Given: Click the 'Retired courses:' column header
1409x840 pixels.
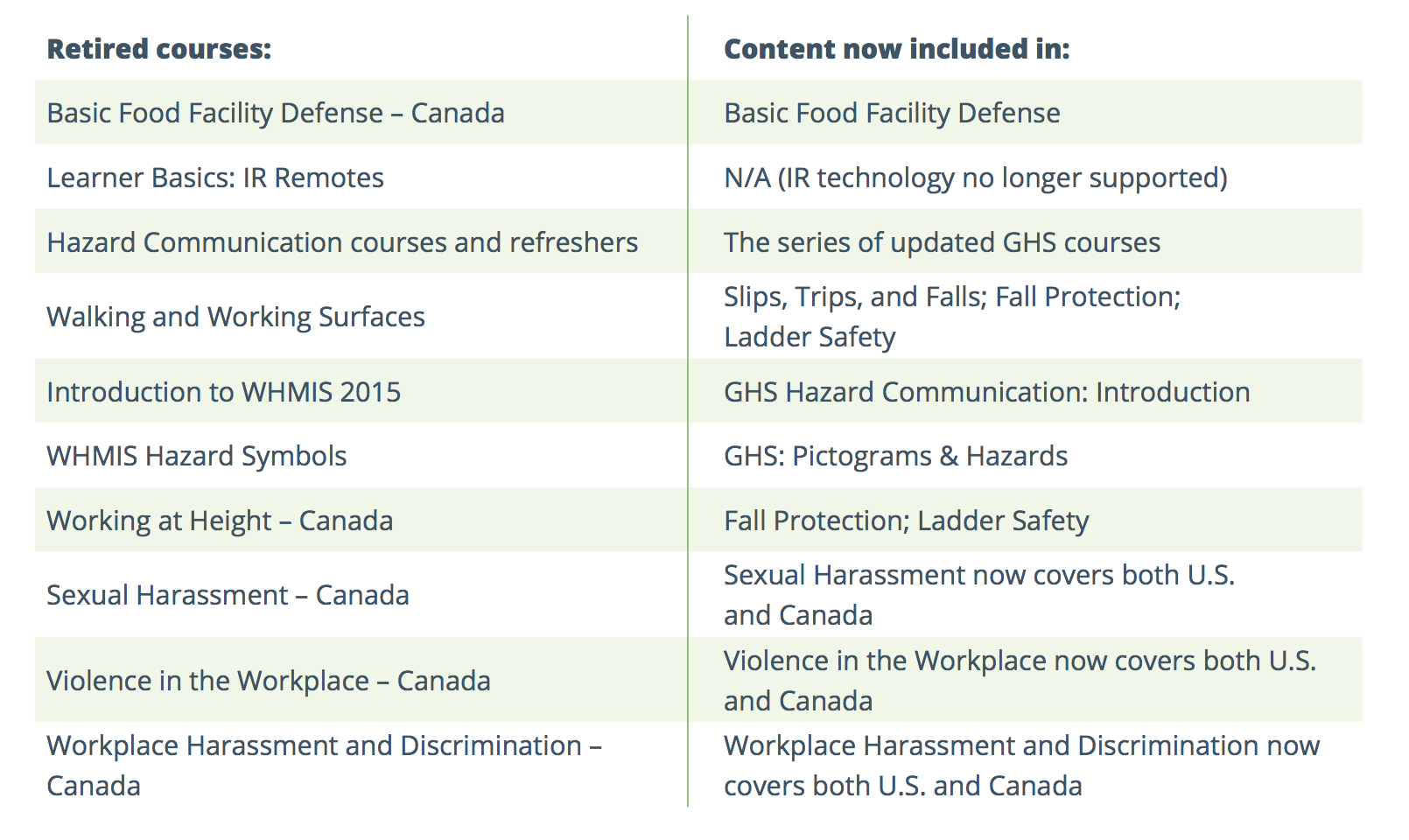Looking at the screenshot, I should coord(159,49).
